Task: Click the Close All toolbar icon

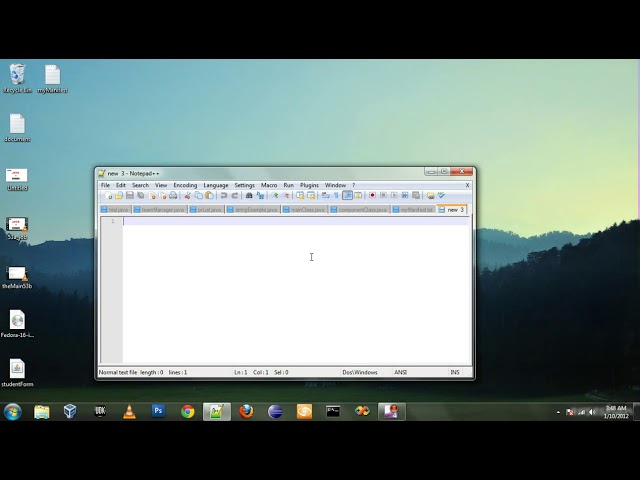Action: click(162, 196)
